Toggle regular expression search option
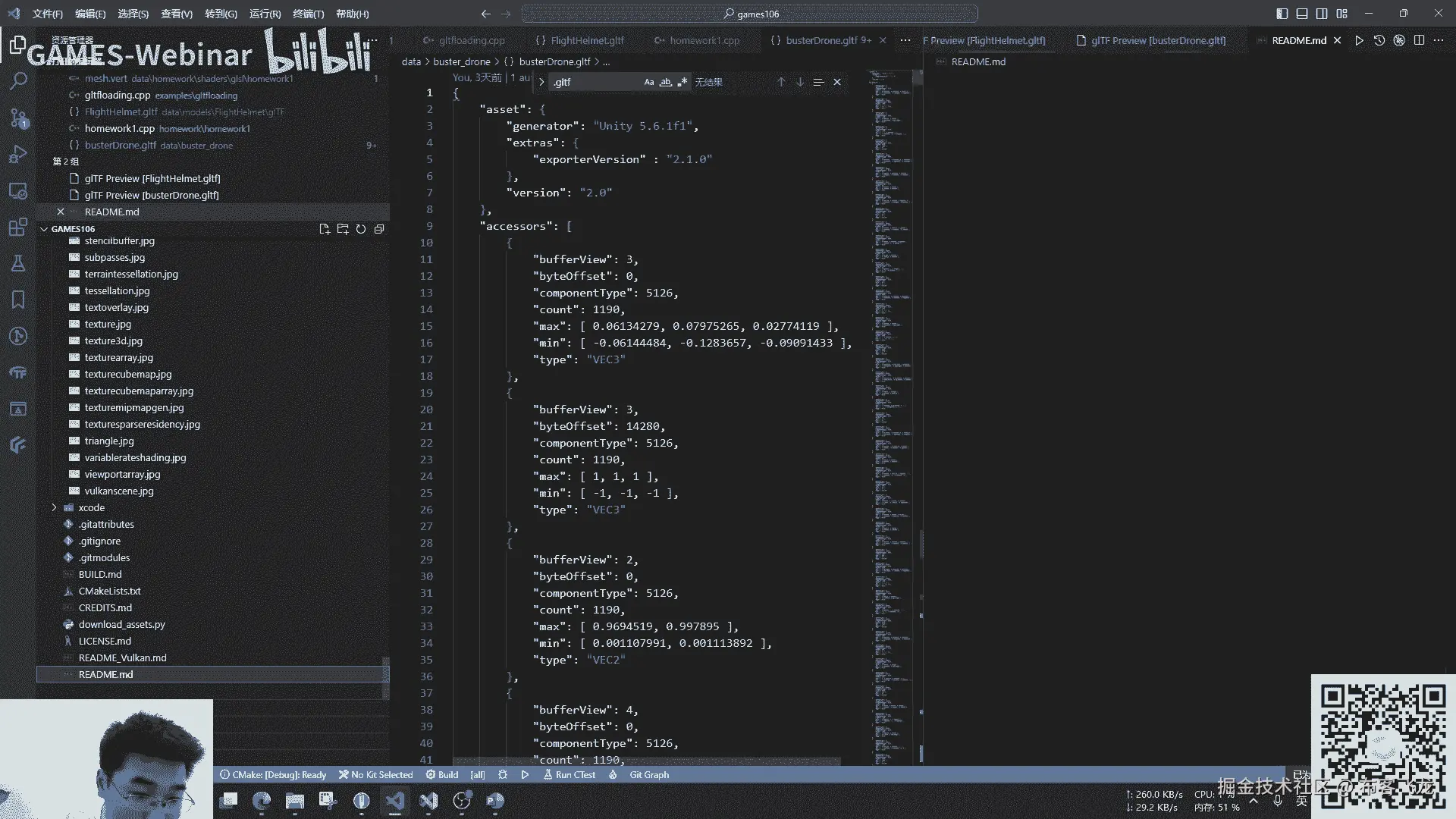The width and height of the screenshot is (1456, 819). 682,82
